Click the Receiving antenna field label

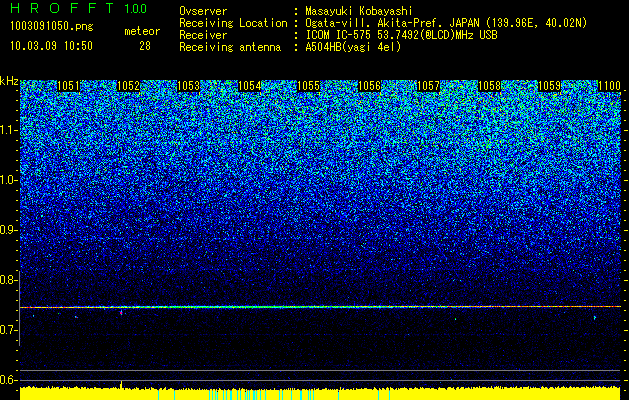pos(230,47)
